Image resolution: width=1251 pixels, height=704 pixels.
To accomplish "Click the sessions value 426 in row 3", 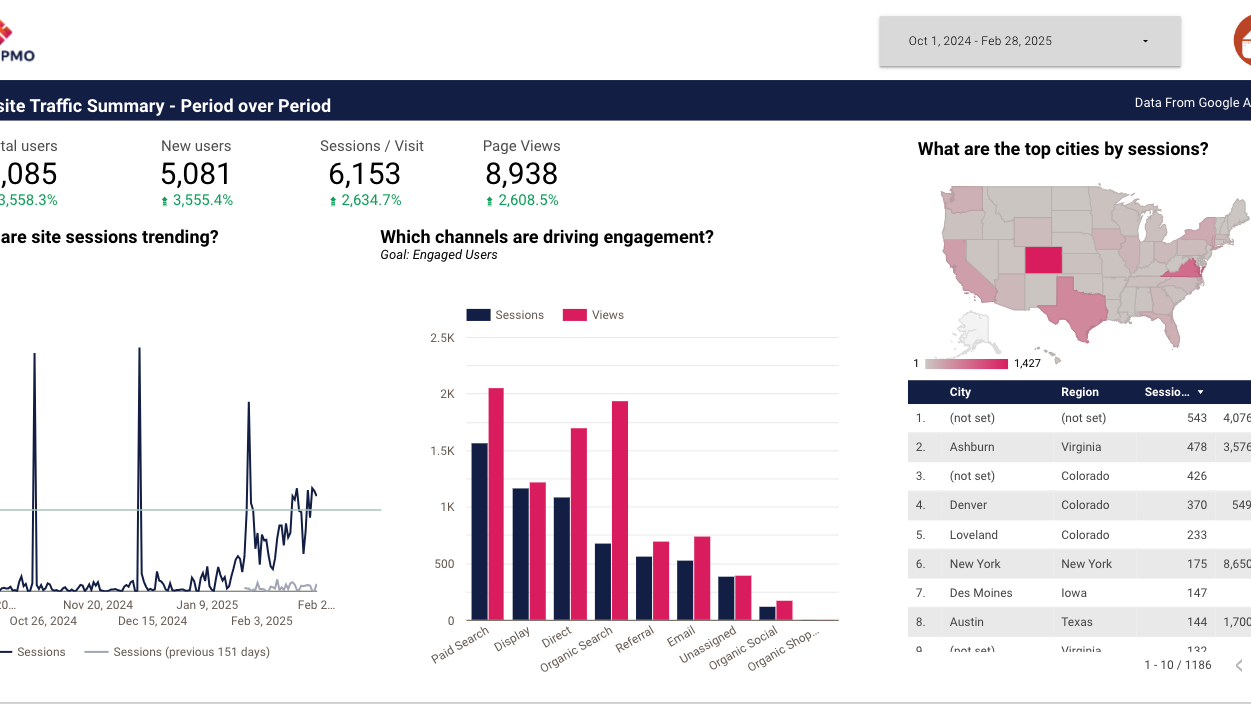I will 1197,476.
